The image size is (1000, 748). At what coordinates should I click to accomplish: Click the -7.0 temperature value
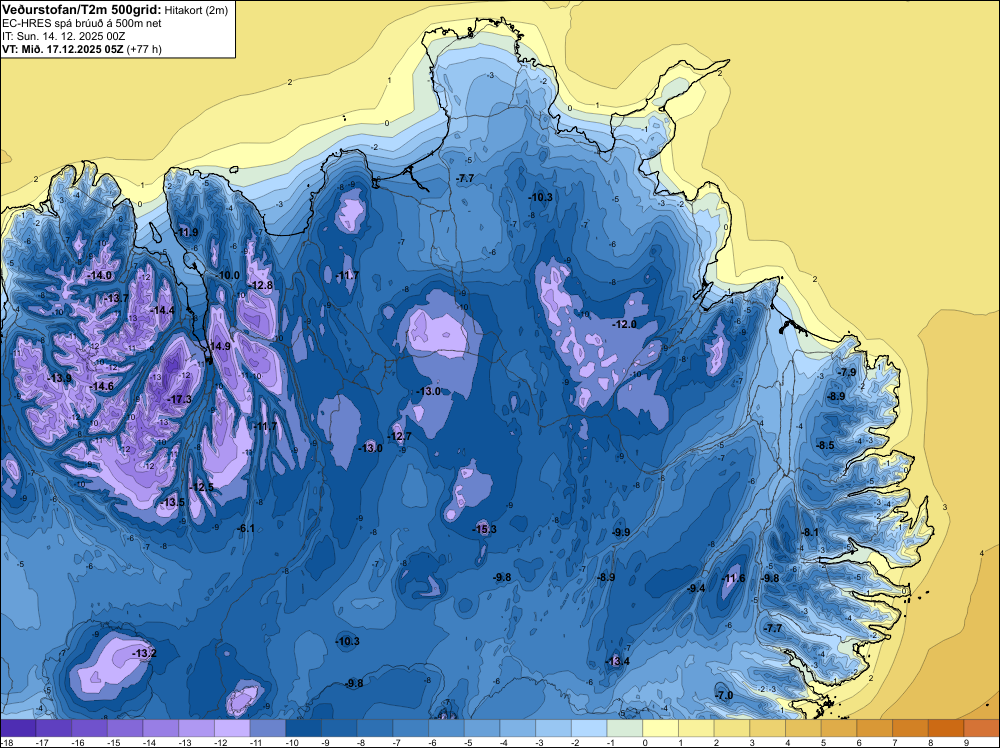click(724, 696)
